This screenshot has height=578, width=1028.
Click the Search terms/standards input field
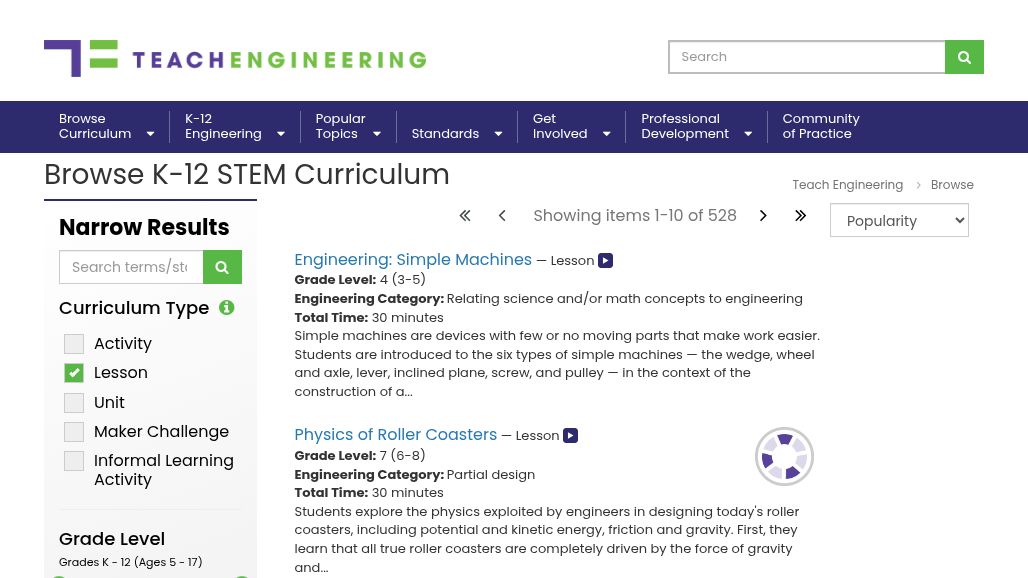pyautogui.click(x=131, y=267)
